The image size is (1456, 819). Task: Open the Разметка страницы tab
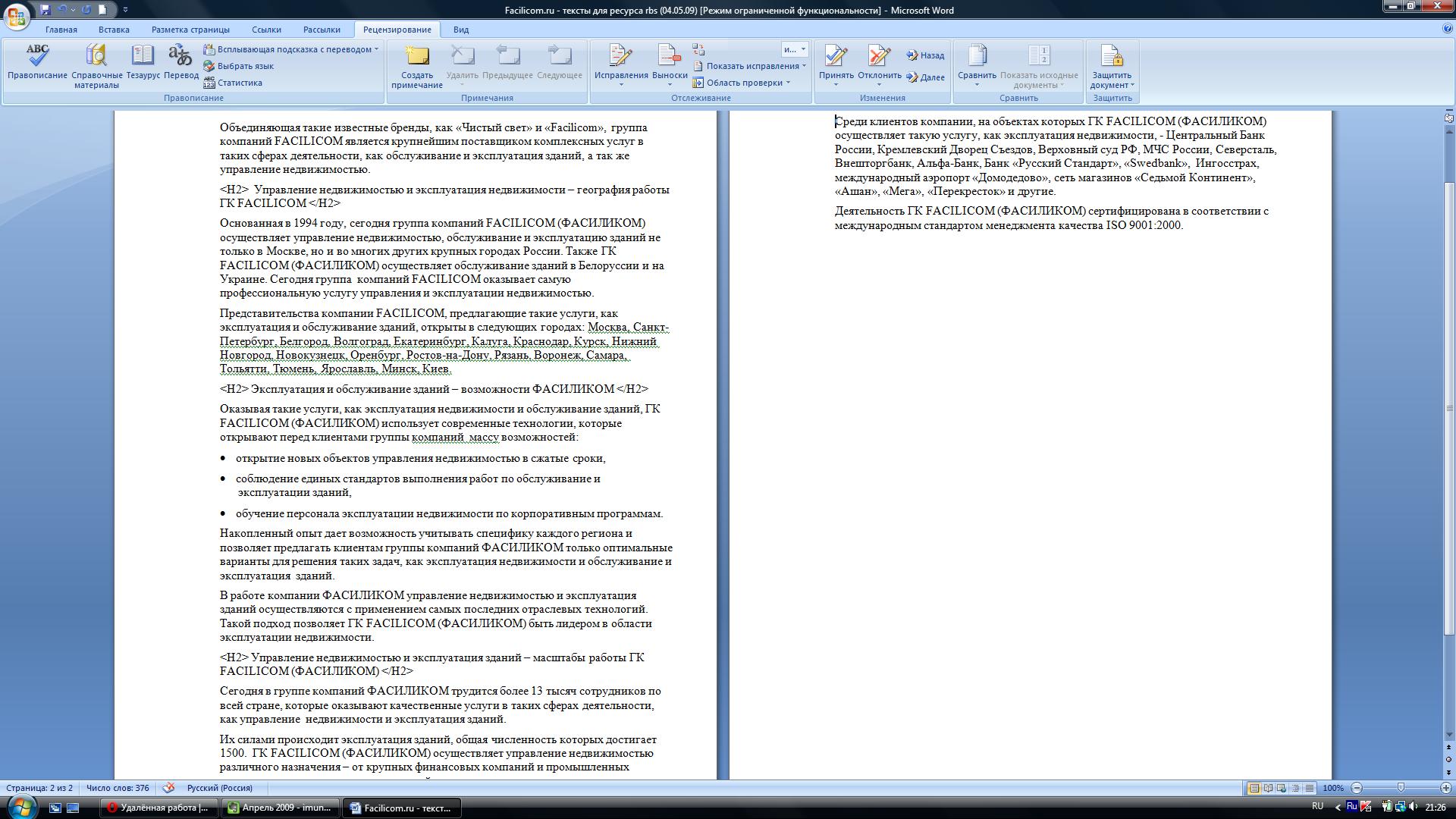coord(190,30)
